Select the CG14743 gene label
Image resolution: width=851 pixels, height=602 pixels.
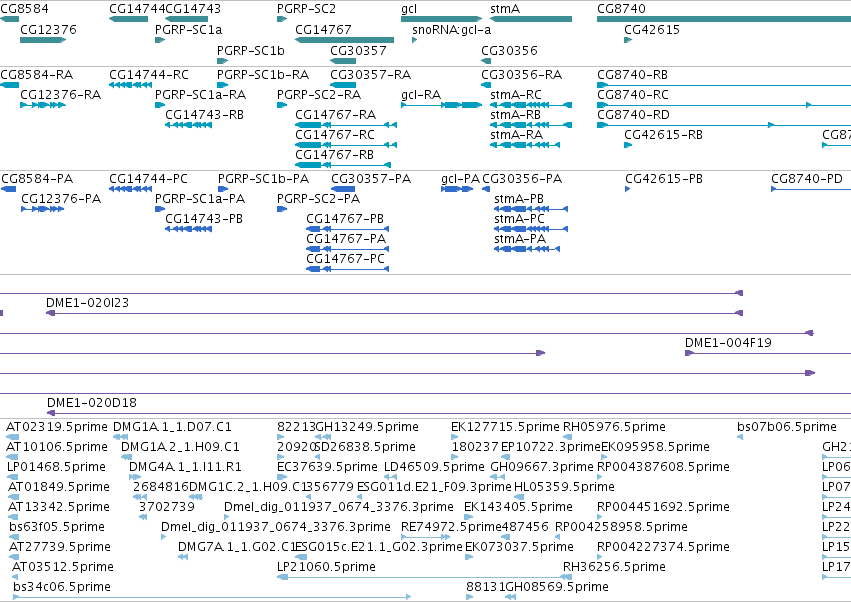coord(193,9)
